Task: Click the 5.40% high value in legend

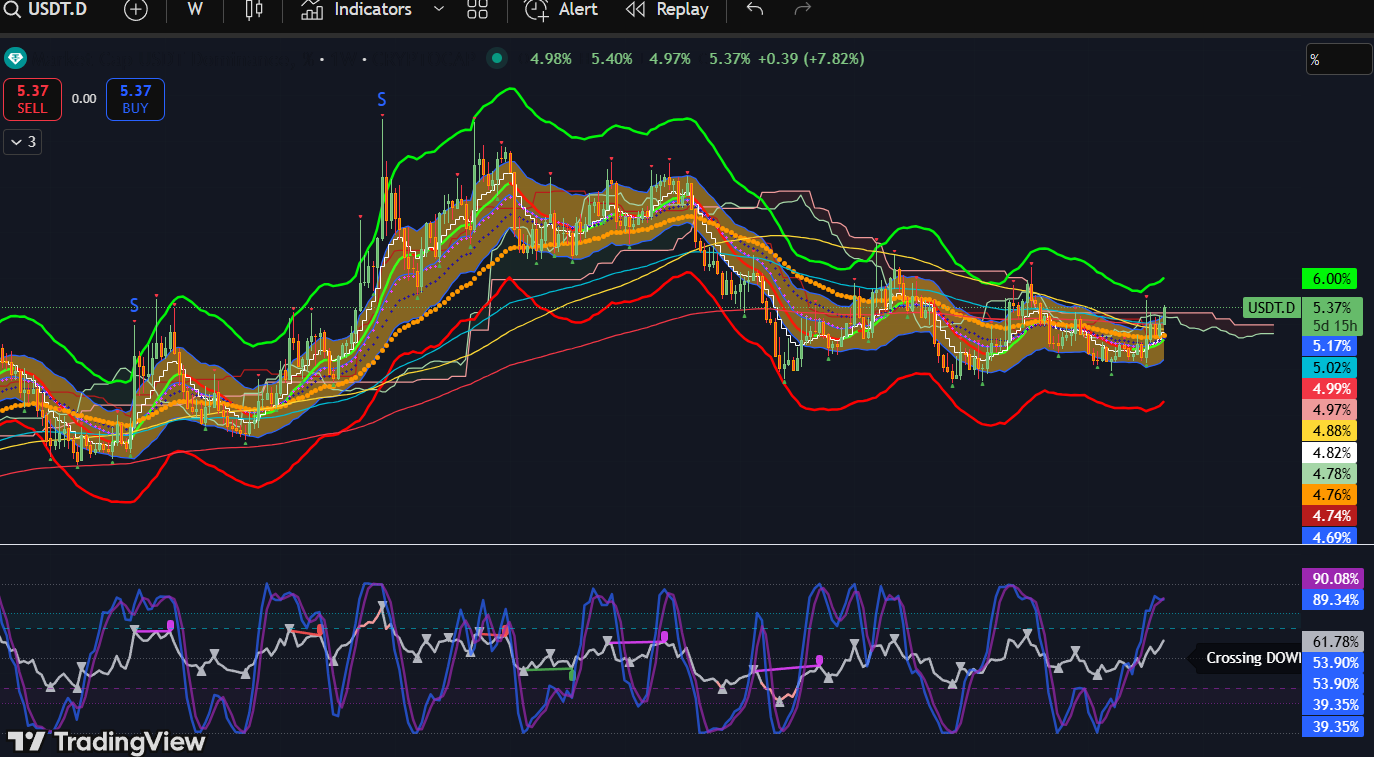Action: pyautogui.click(x=612, y=58)
